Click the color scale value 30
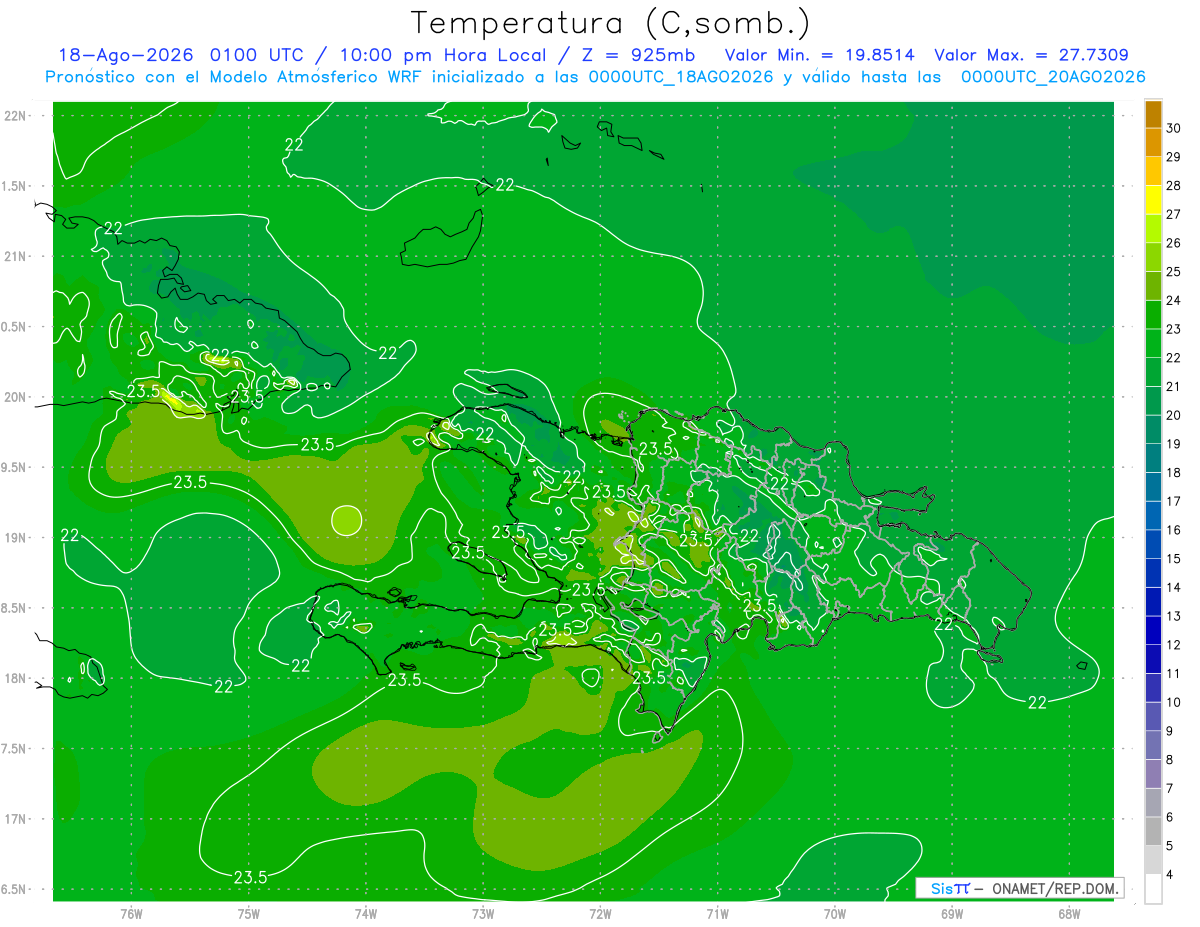Viewport: 1200px width, 927px height. [1174, 128]
